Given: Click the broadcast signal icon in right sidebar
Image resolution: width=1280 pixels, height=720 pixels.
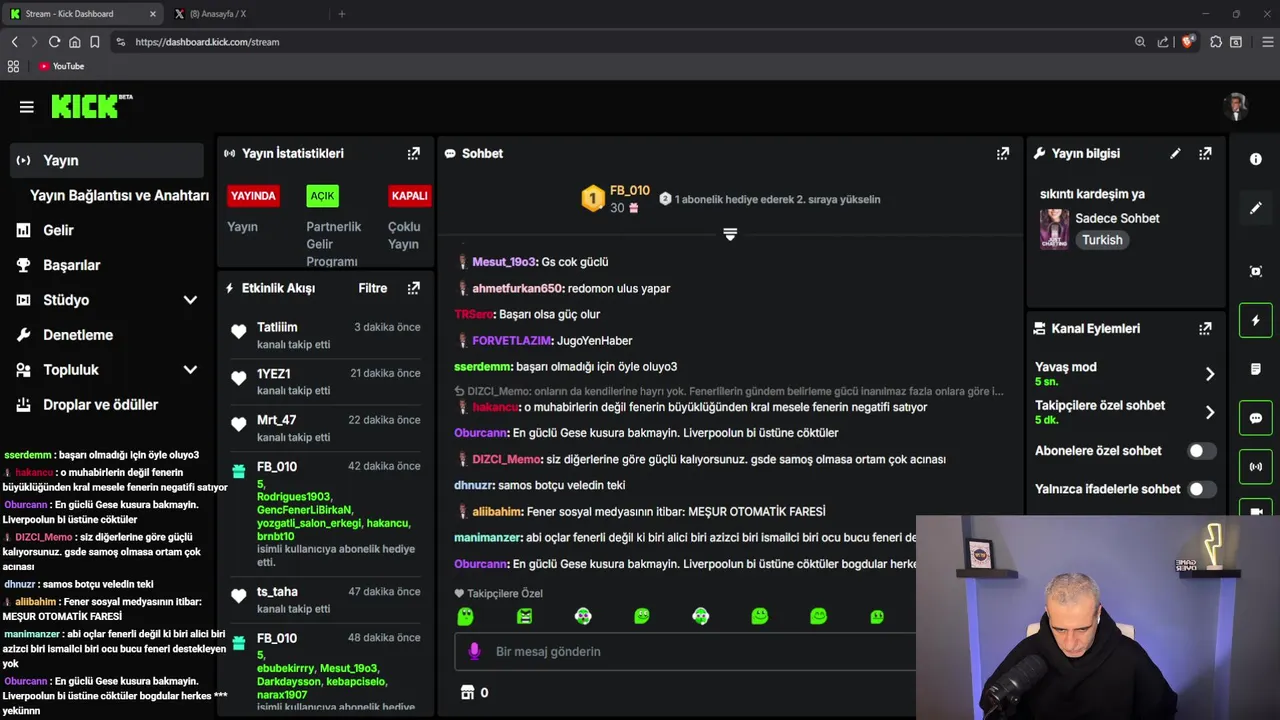Looking at the screenshot, I should pos(1256,467).
